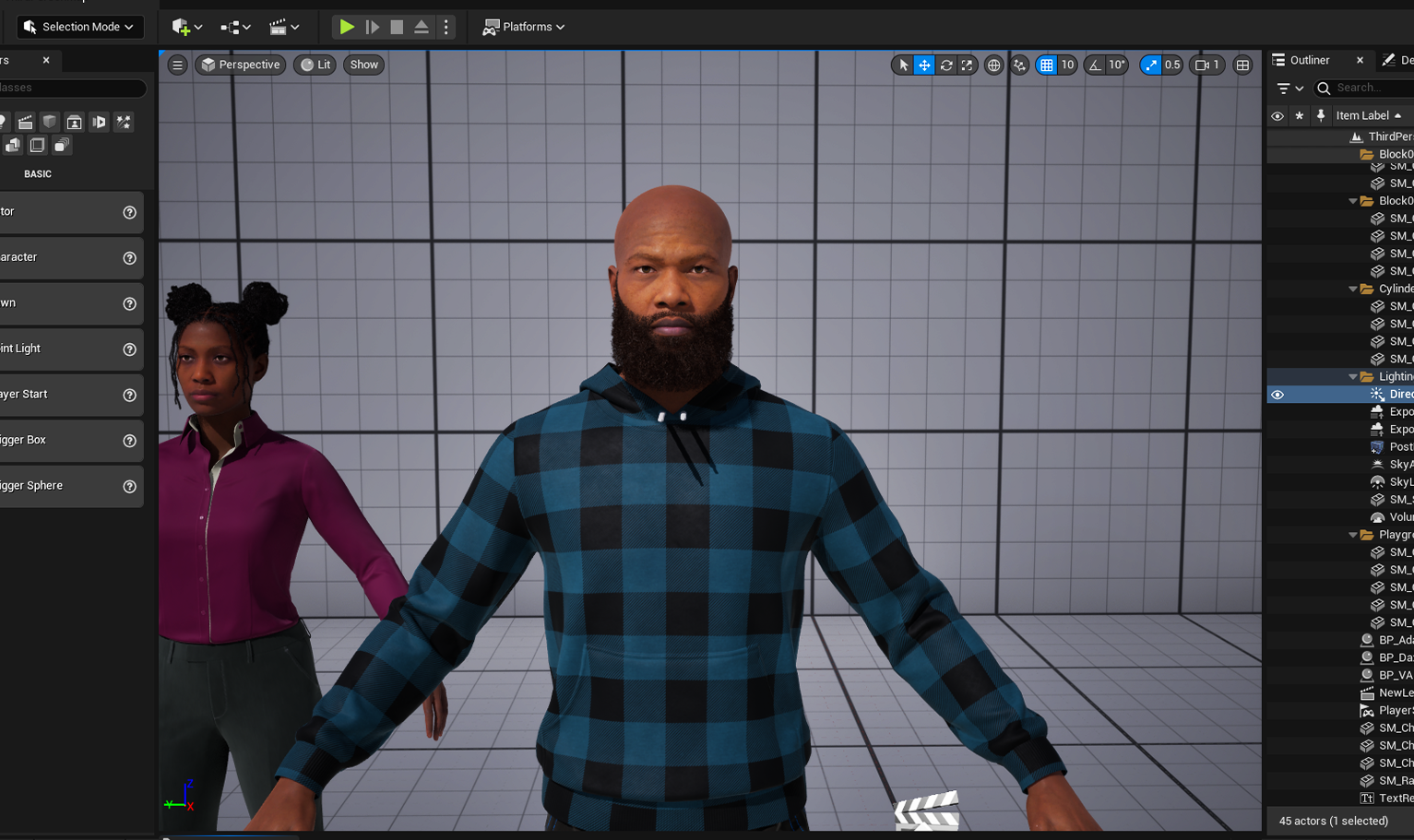
Task: Open scale snap value 0.5
Action: tap(1172, 65)
